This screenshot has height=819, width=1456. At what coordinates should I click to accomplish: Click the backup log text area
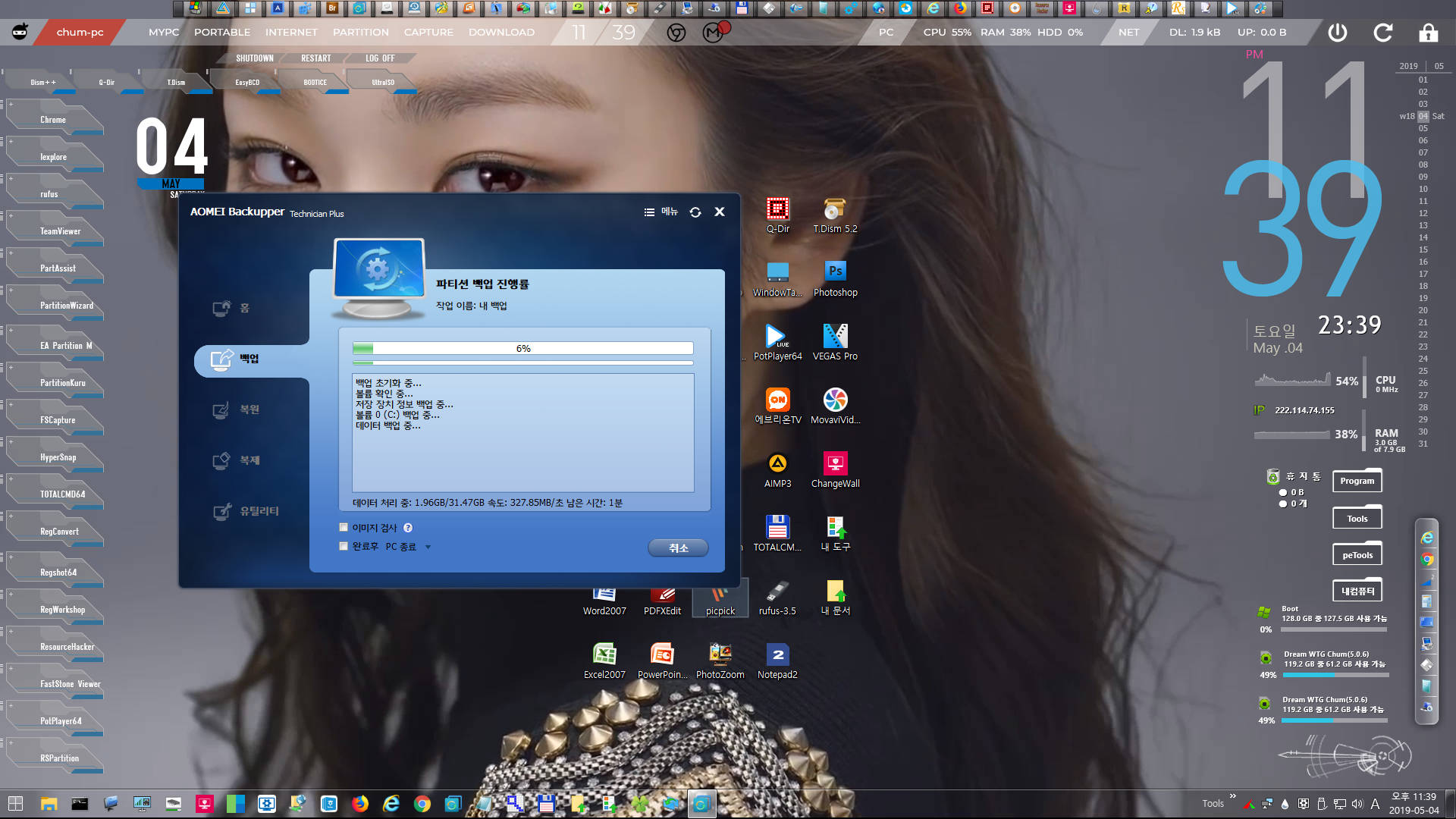tap(522, 432)
